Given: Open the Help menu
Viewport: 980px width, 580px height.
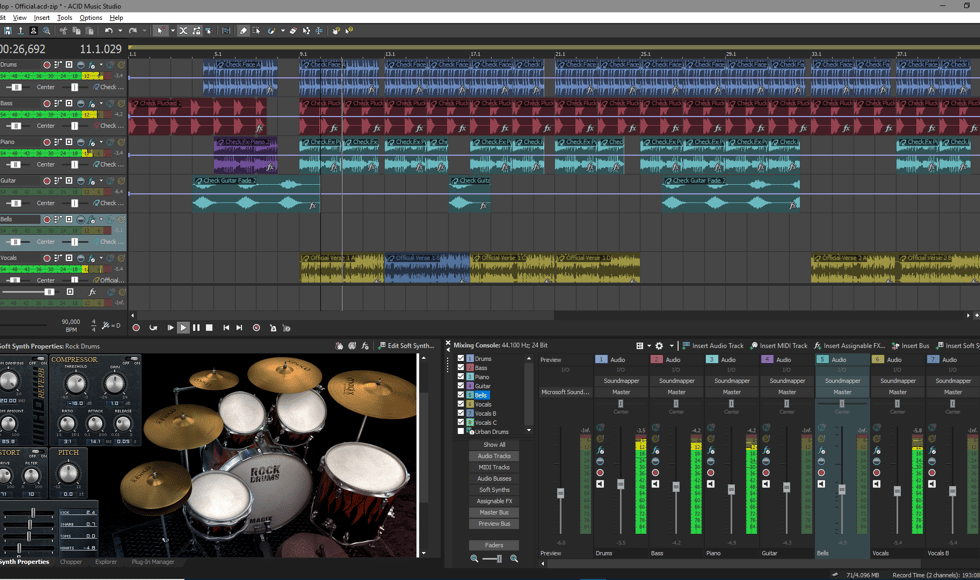Looking at the screenshot, I should (x=116, y=18).
